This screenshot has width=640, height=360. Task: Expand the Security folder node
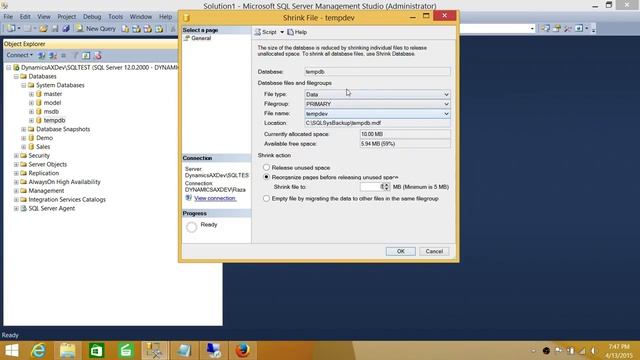point(16,156)
